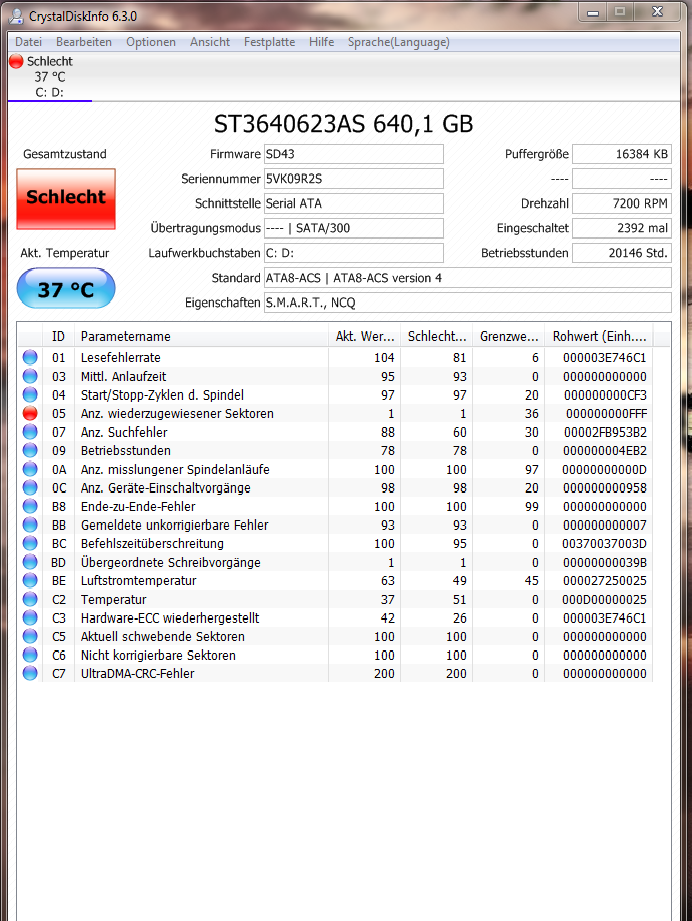Click the ID column header
This screenshot has width=692, height=921.
coord(58,336)
